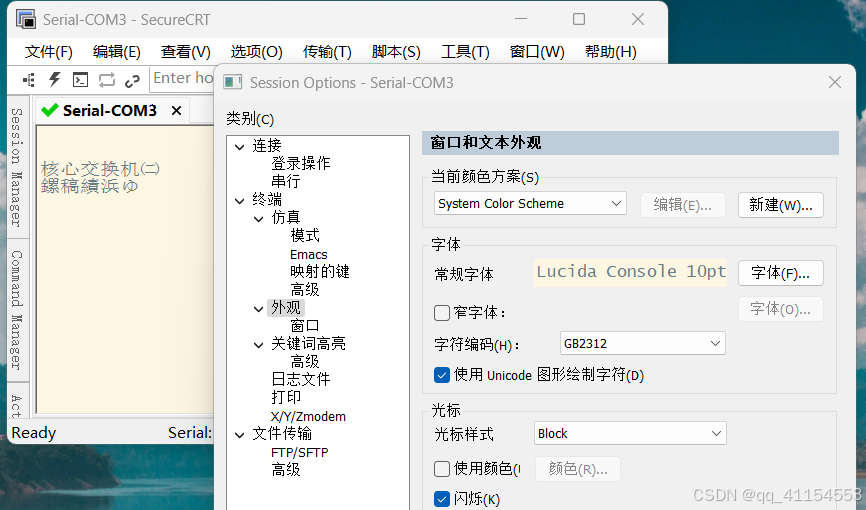Click the disabled 编辑(E)... button
Screen dimensions: 866x510
coord(683,205)
